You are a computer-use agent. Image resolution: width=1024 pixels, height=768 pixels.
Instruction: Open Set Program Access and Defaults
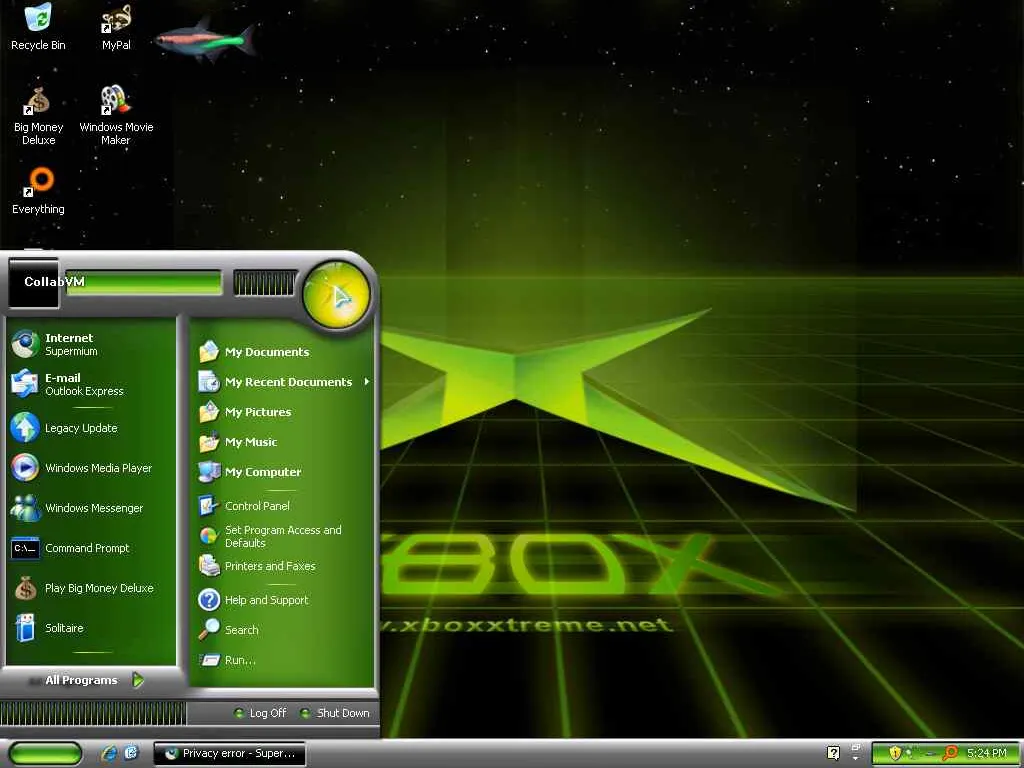click(283, 536)
